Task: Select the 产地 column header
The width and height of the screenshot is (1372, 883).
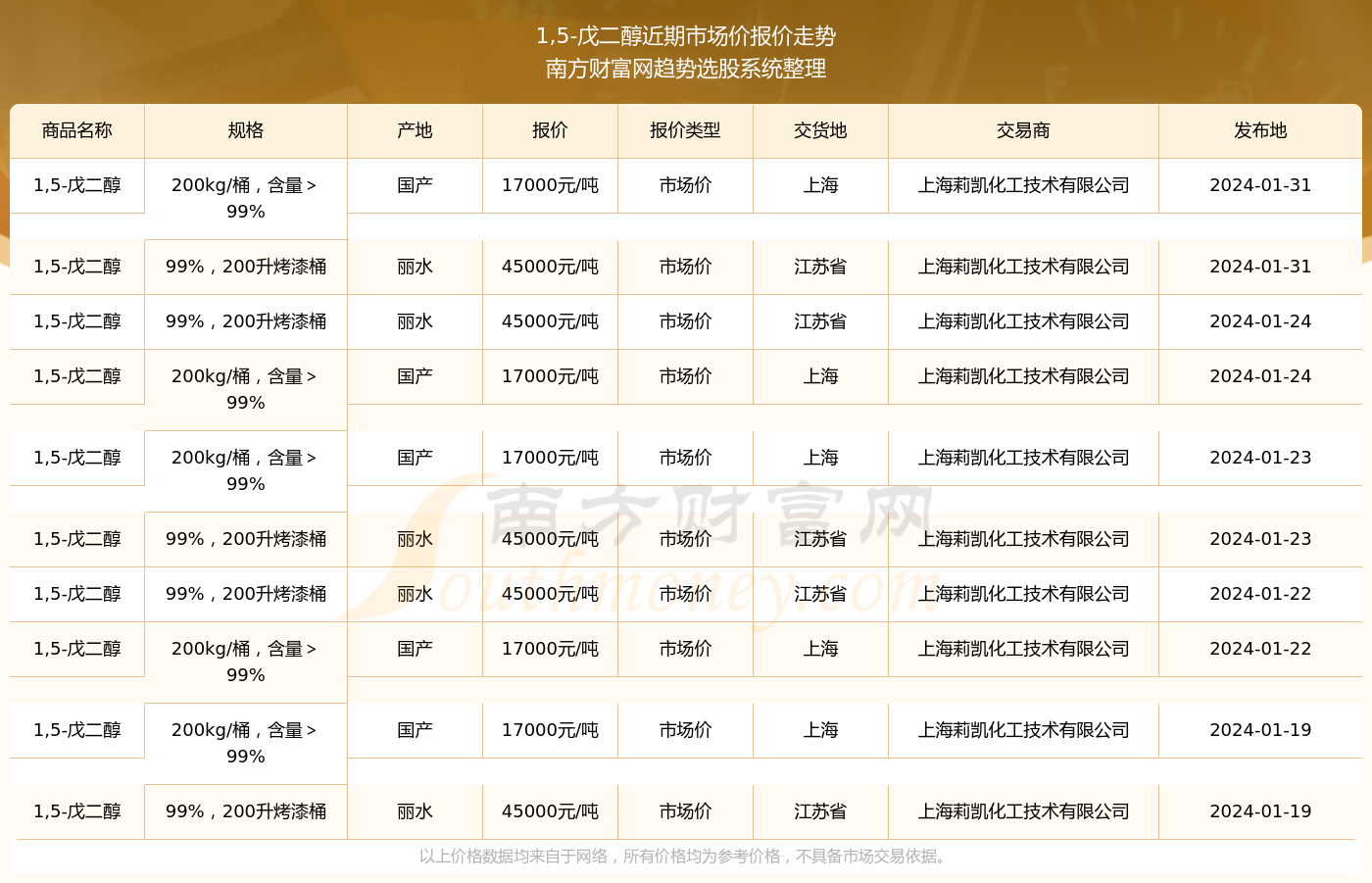Action: click(x=415, y=130)
